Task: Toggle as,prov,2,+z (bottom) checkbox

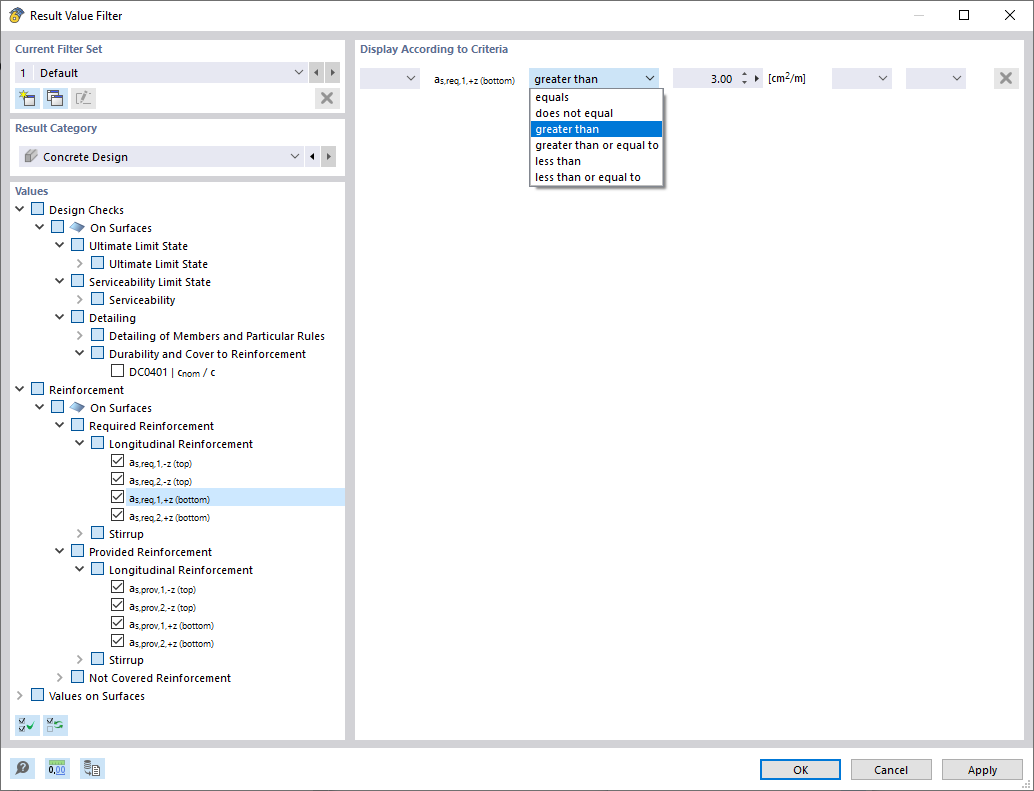Action: click(x=117, y=641)
